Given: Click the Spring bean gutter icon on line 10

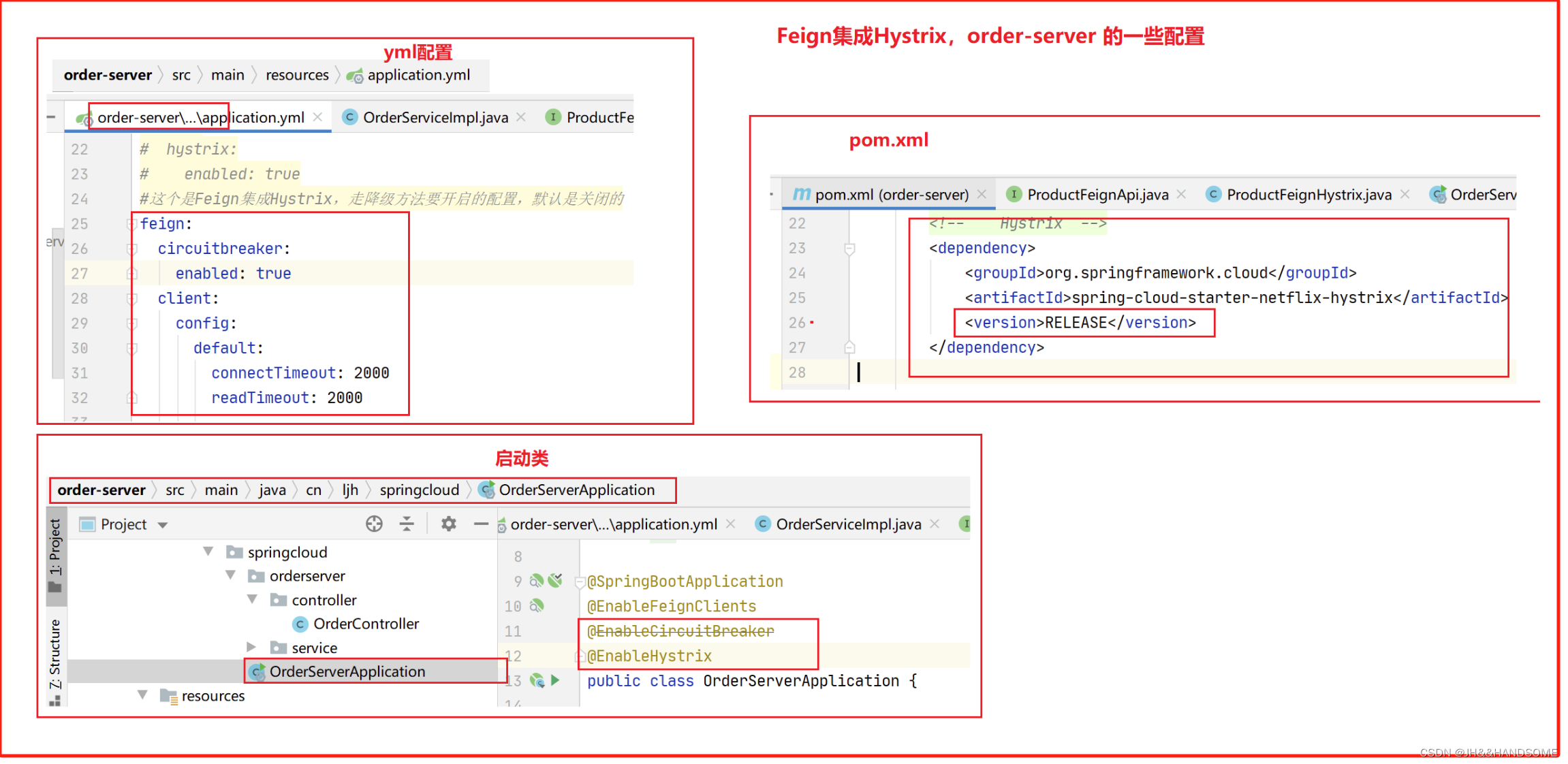Looking at the screenshot, I should coord(537,605).
